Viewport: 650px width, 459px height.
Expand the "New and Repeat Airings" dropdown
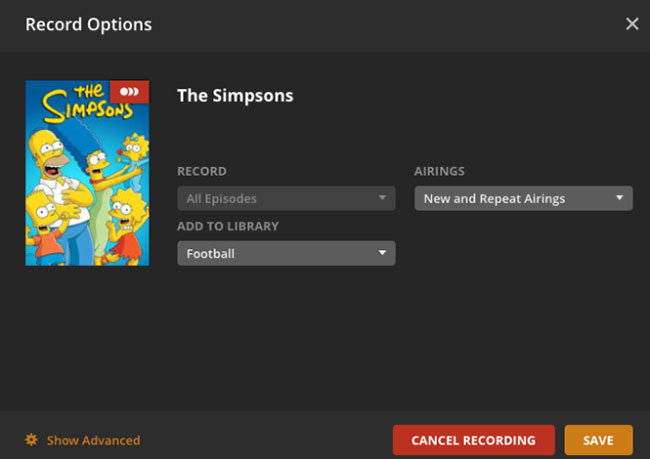(x=523, y=198)
